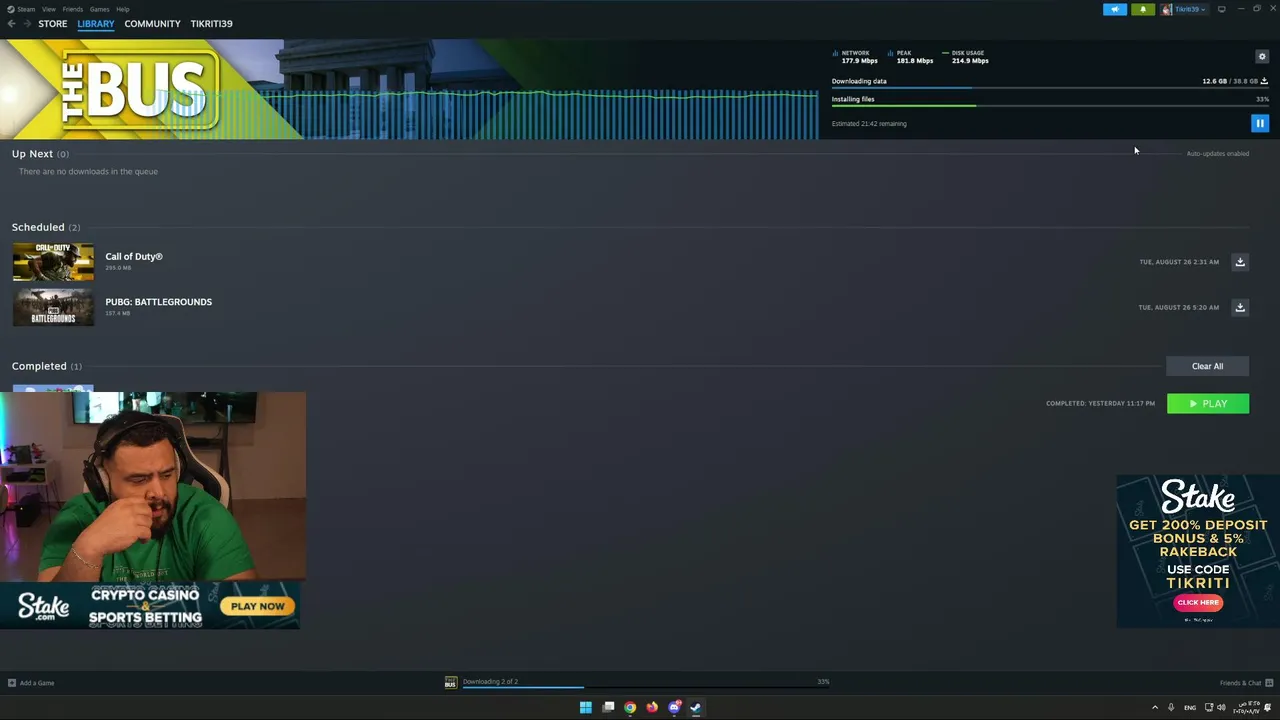Click The Bus icon in download status
Screen dimensions: 1280x720
coord(450,682)
